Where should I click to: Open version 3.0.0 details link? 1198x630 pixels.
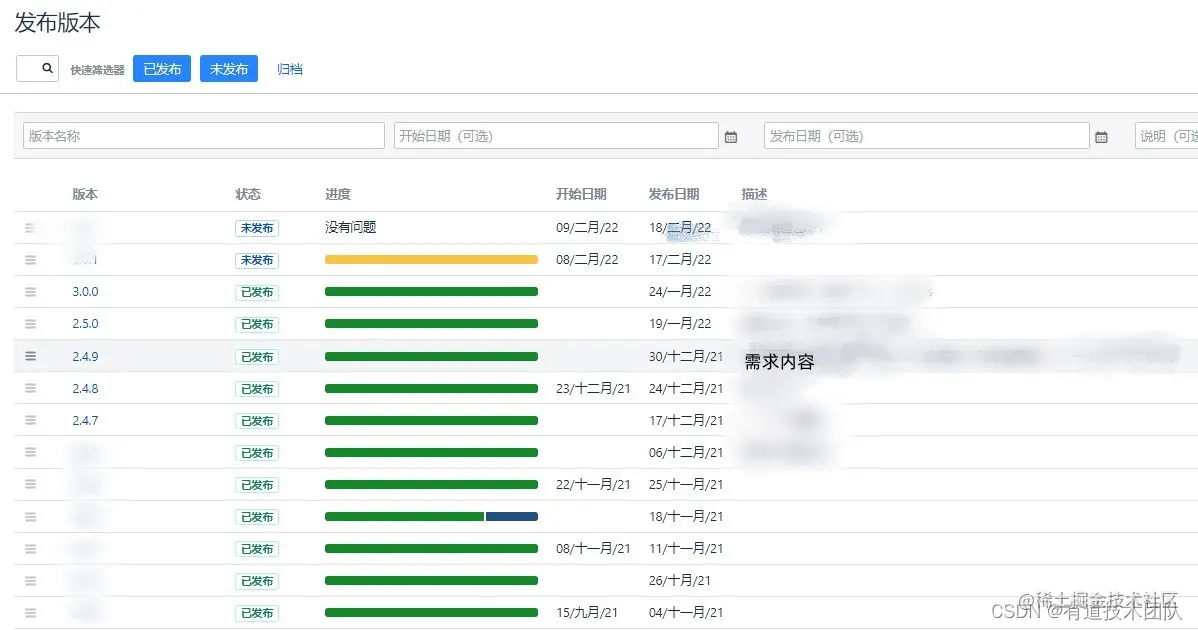85,291
